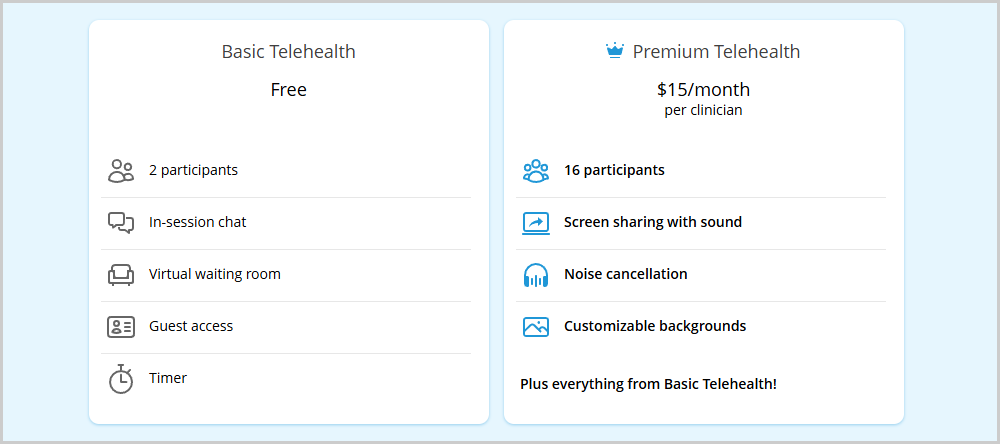Click the virtual waiting room armchair icon
This screenshot has height=444, width=1000.
click(121, 275)
